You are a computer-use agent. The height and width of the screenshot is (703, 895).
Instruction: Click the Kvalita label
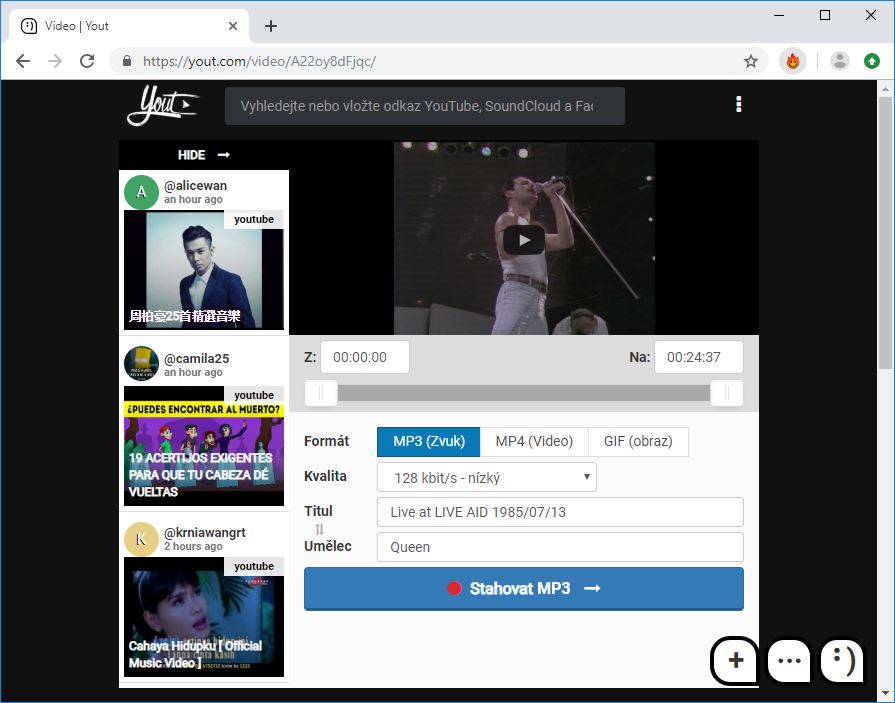tap(325, 476)
